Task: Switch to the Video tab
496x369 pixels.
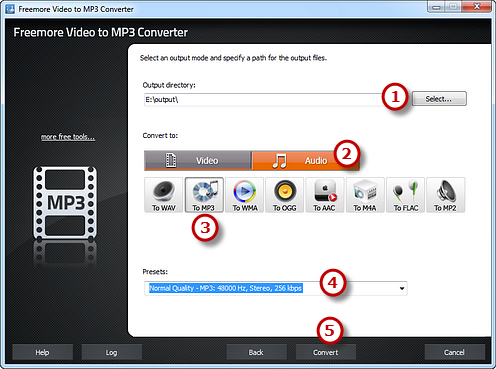Action: pos(198,161)
